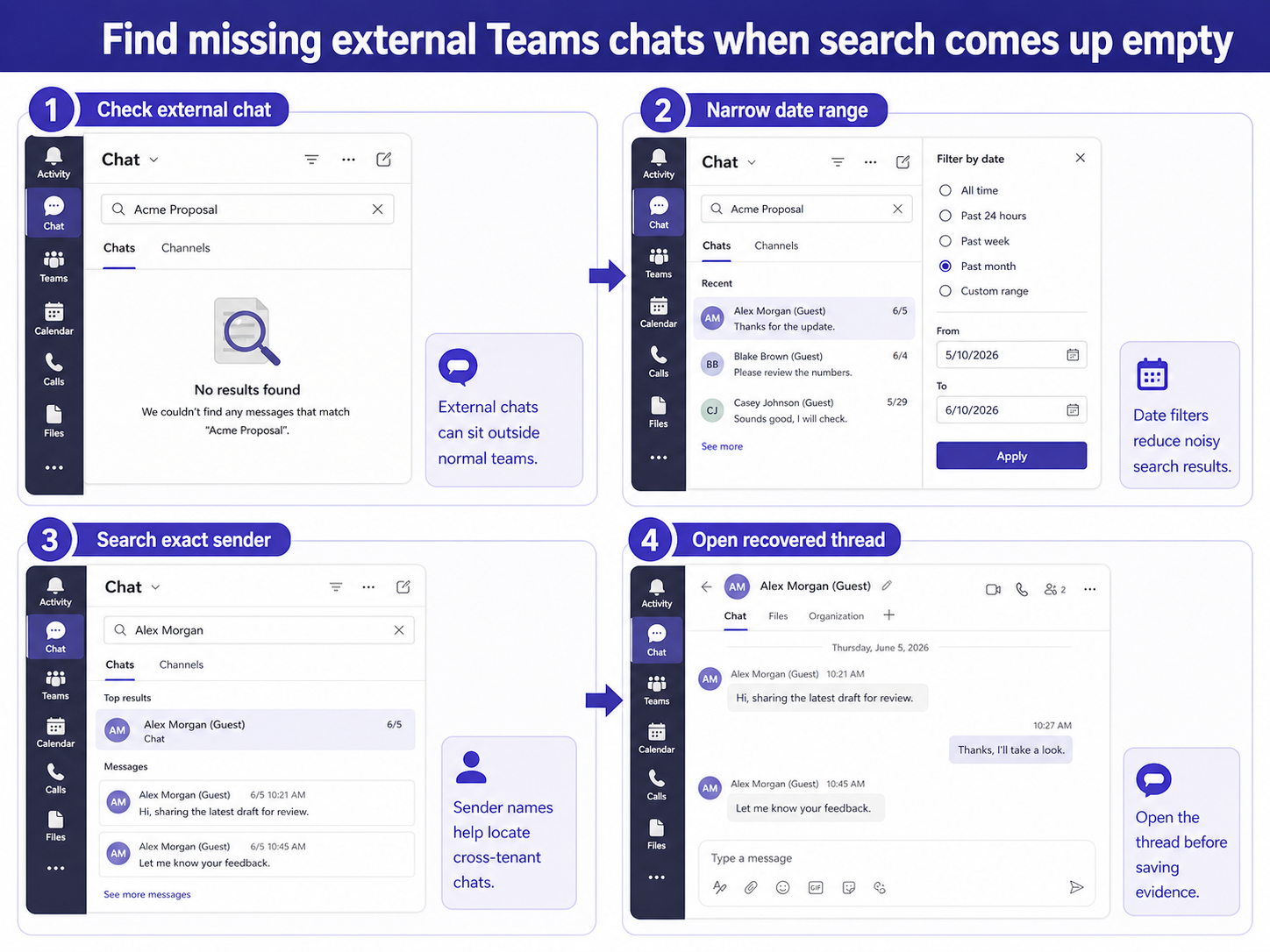Open Files in step 3 sidebar
Viewport: 1270px width, 952px height.
[55, 826]
